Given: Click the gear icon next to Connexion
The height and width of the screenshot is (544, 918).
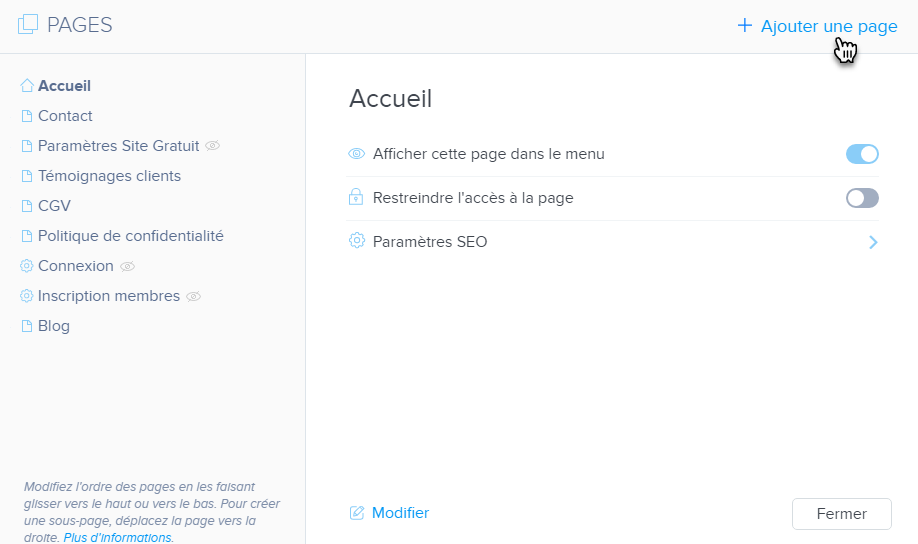Looking at the screenshot, I should pos(27,266).
